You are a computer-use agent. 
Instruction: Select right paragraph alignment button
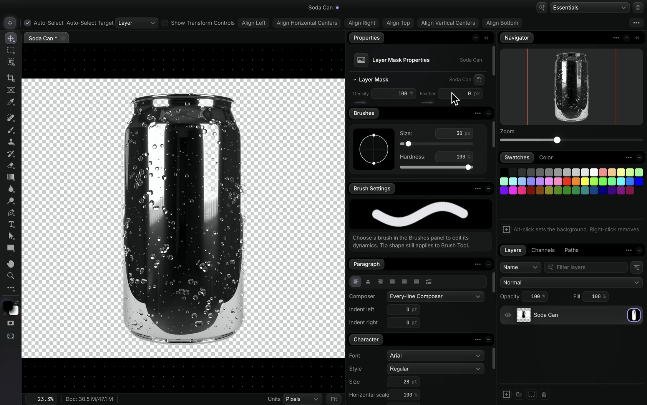[x=380, y=282]
